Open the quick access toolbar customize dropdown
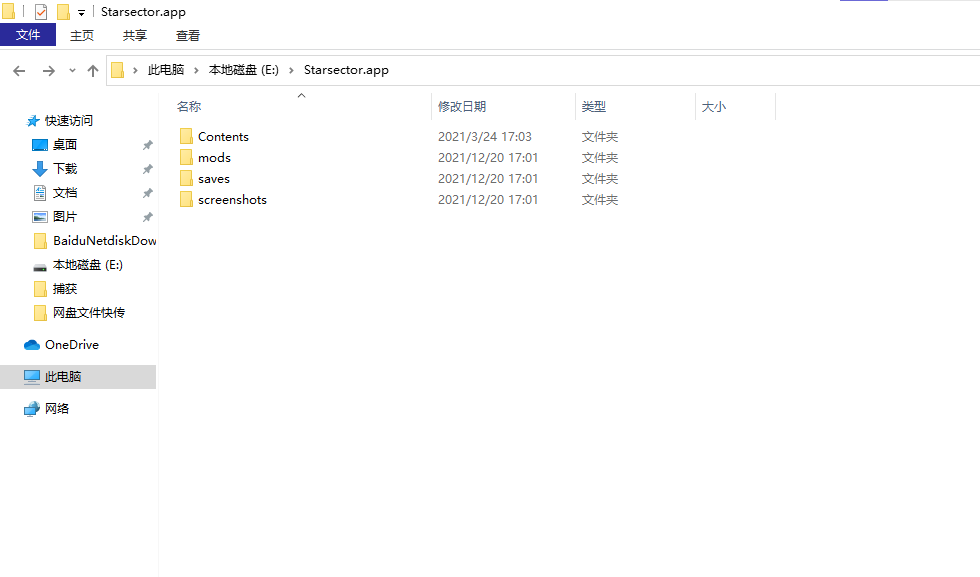Image resolution: width=980 pixels, height=577 pixels. click(x=83, y=11)
